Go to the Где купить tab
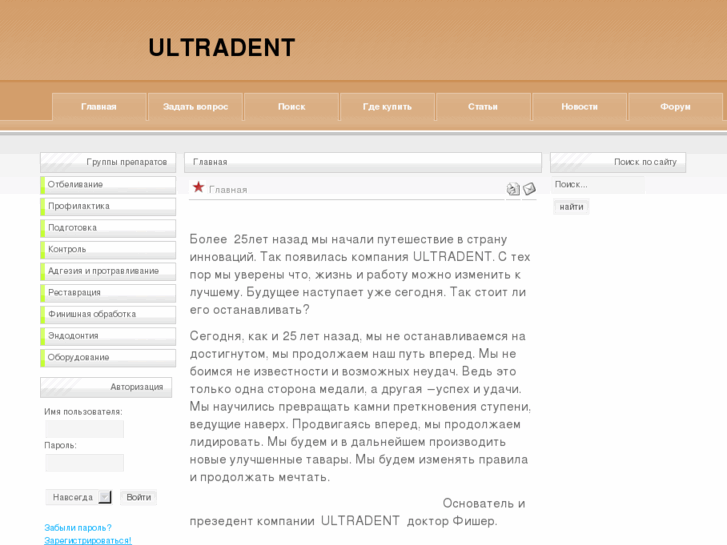727x545 pixels. [387, 107]
